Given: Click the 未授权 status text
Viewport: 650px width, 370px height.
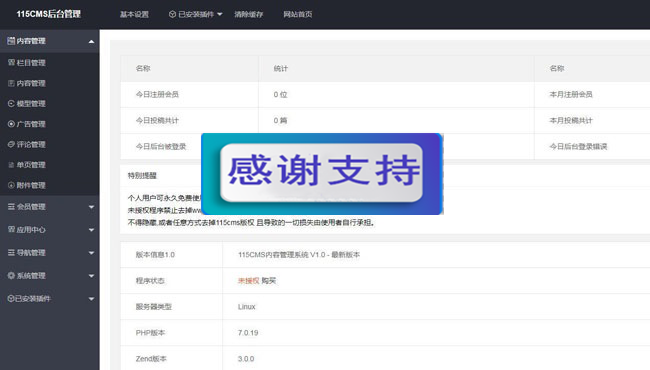Looking at the screenshot, I should (248, 281).
